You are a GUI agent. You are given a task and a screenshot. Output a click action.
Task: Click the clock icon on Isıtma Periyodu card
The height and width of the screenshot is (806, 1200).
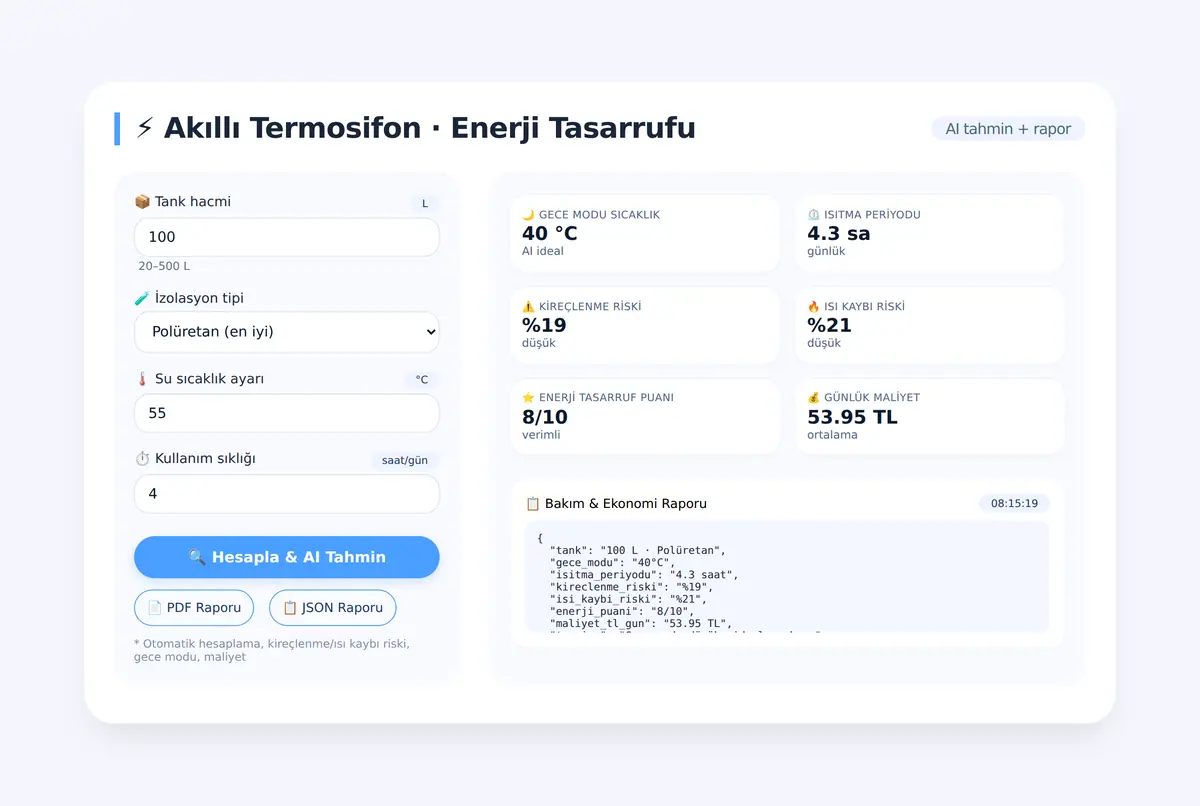813,215
